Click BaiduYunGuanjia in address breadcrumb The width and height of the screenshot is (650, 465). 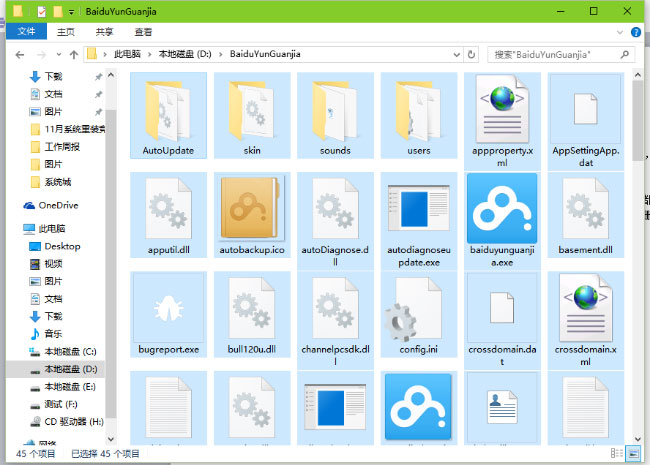(265, 54)
